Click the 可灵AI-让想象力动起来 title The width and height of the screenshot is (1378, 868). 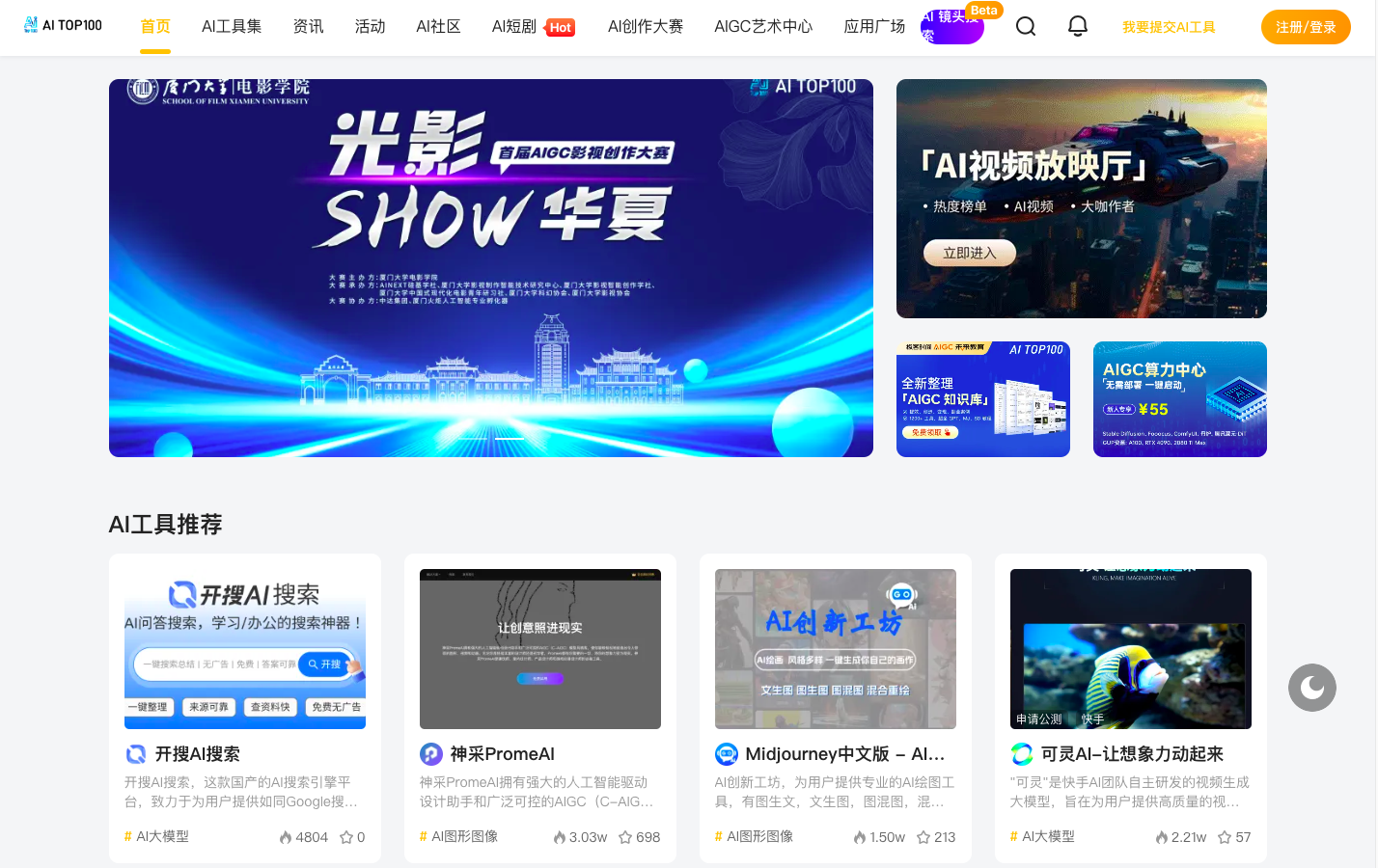click(1132, 754)
